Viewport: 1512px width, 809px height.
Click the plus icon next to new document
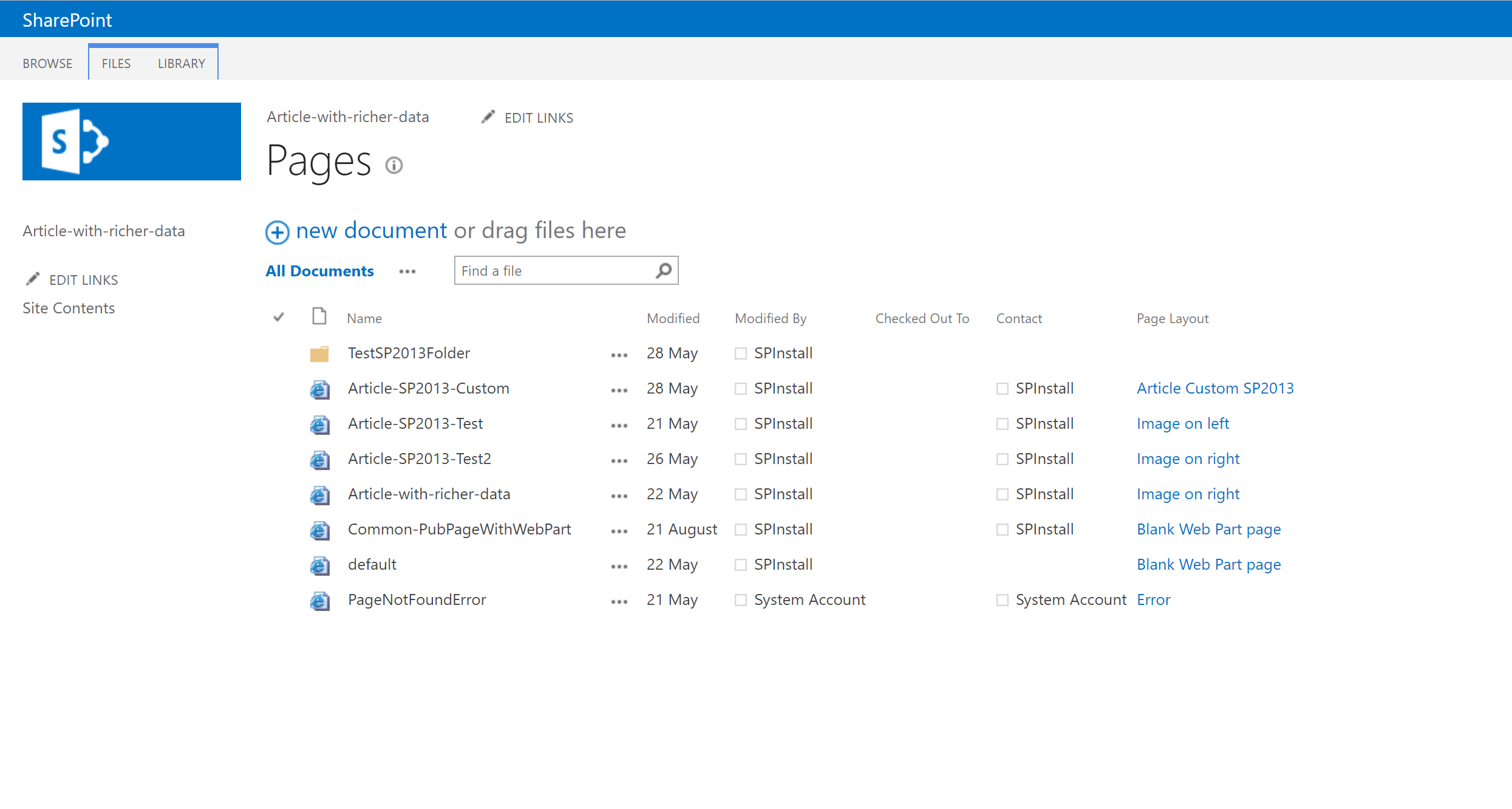(x=277, y=232)
